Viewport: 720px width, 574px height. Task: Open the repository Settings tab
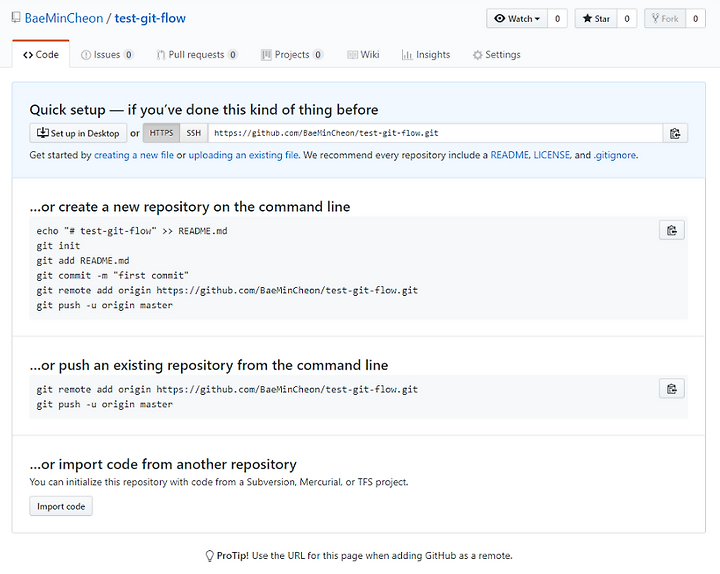tap(496, 55)
